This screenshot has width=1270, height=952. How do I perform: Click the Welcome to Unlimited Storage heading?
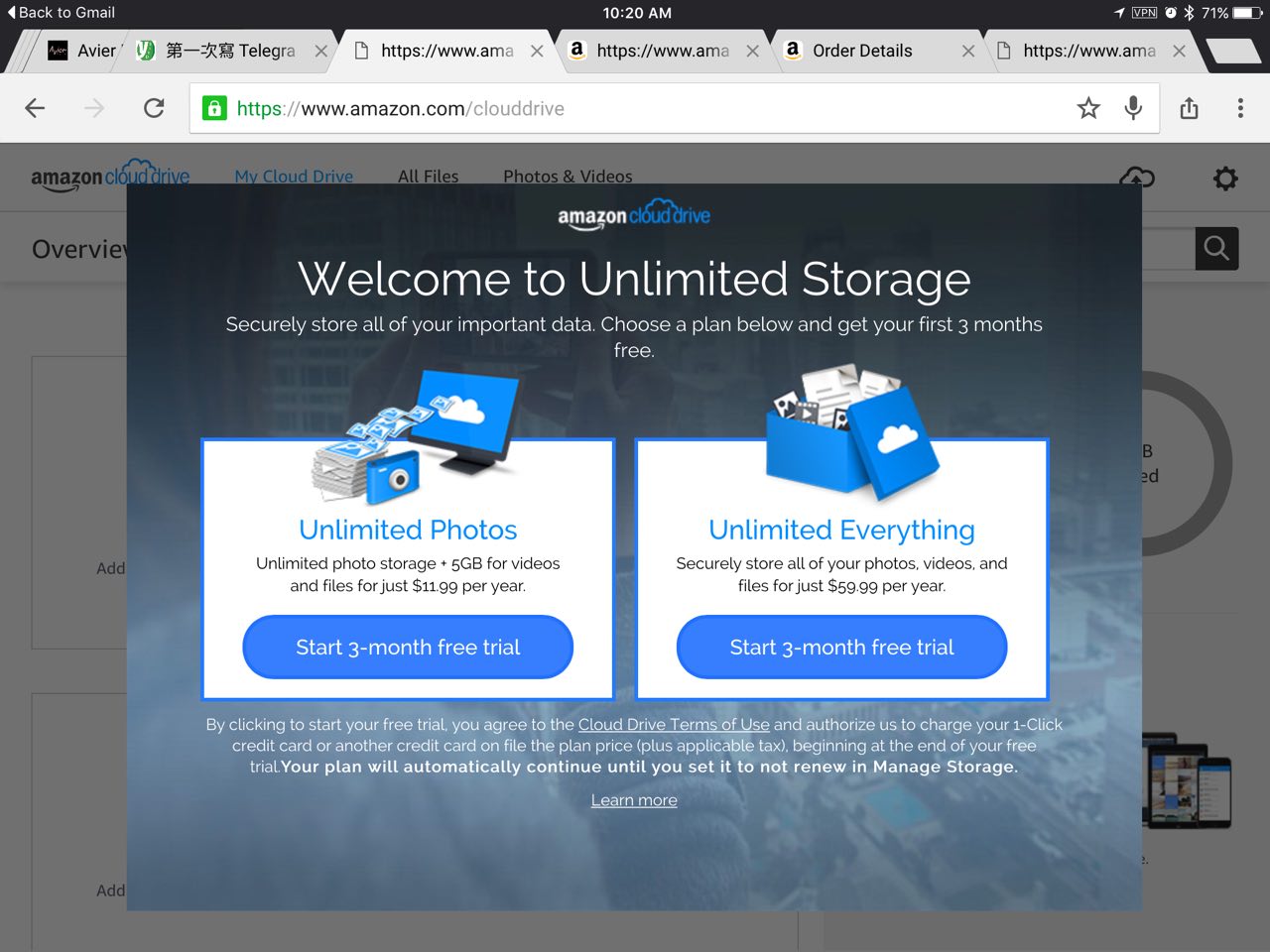click(x=634, y=279)
